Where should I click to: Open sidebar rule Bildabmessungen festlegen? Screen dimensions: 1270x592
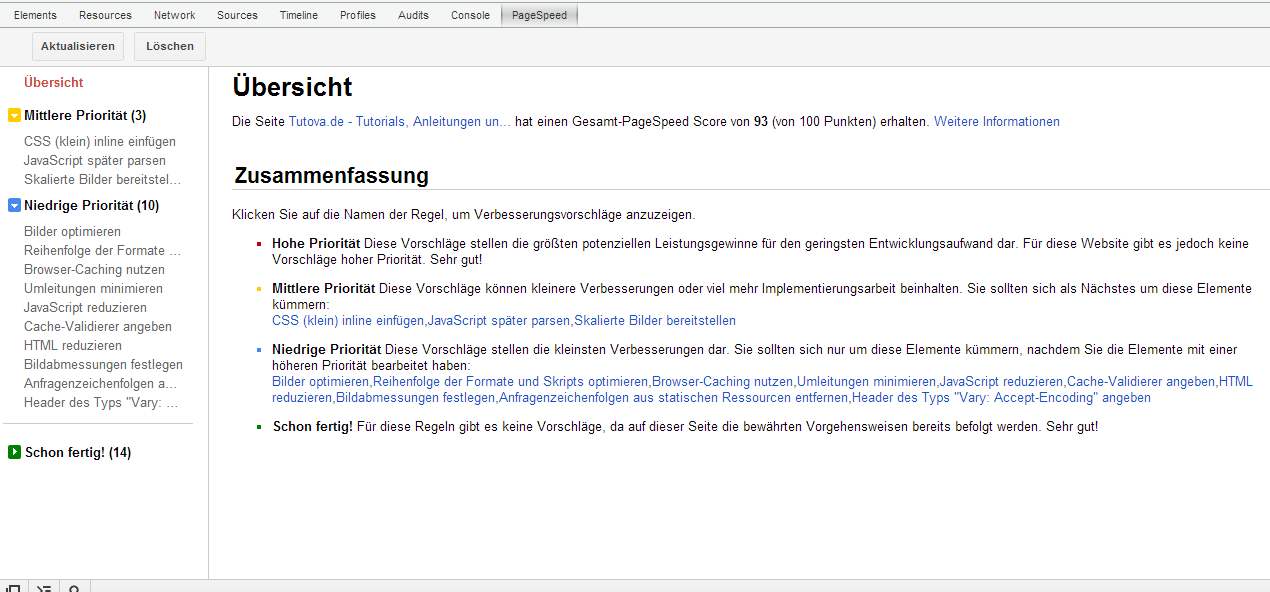pos(103,364)
